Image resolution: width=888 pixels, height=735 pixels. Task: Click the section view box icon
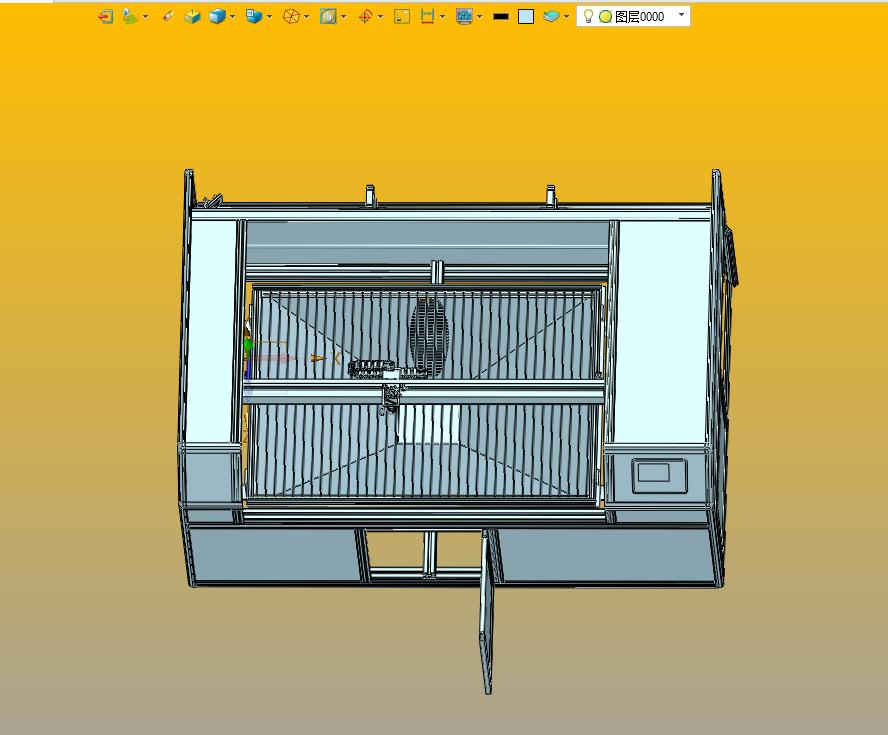[328, 17]
